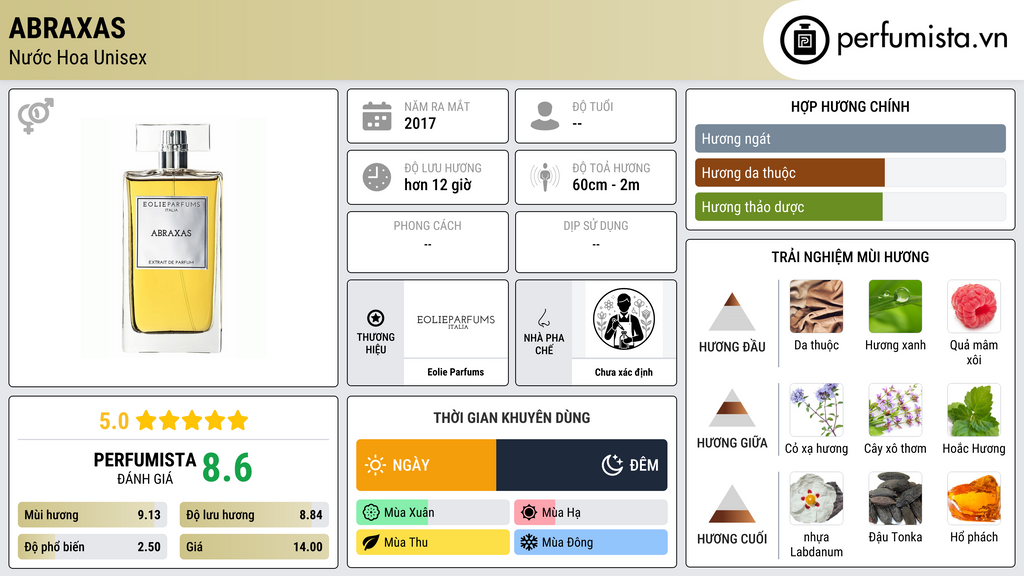1024x576 pixels.
Task: Click the star badge brand icon
Action: [376, 318]
